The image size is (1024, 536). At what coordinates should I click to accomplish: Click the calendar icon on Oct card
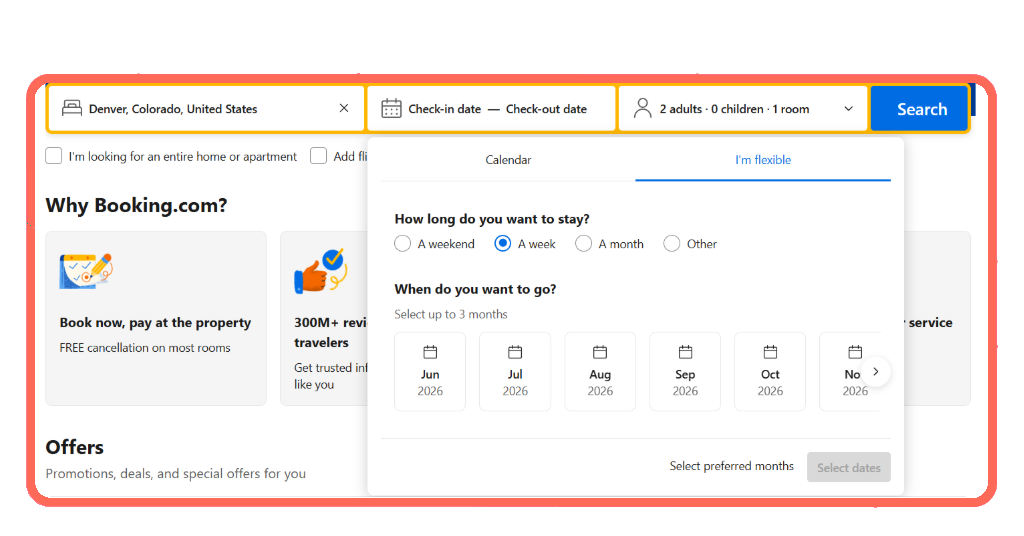coord(770,353)
